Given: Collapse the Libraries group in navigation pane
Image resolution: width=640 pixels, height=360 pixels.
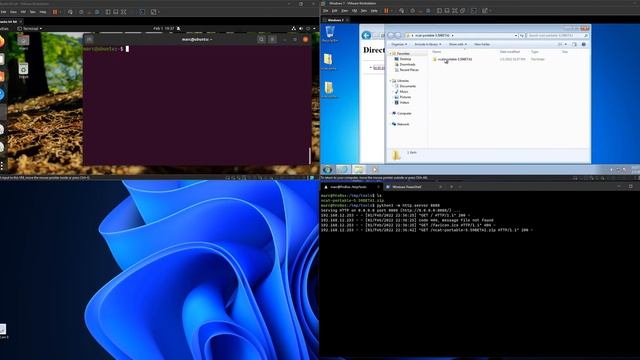Looking at the screenshot, I should click(391, 81).
